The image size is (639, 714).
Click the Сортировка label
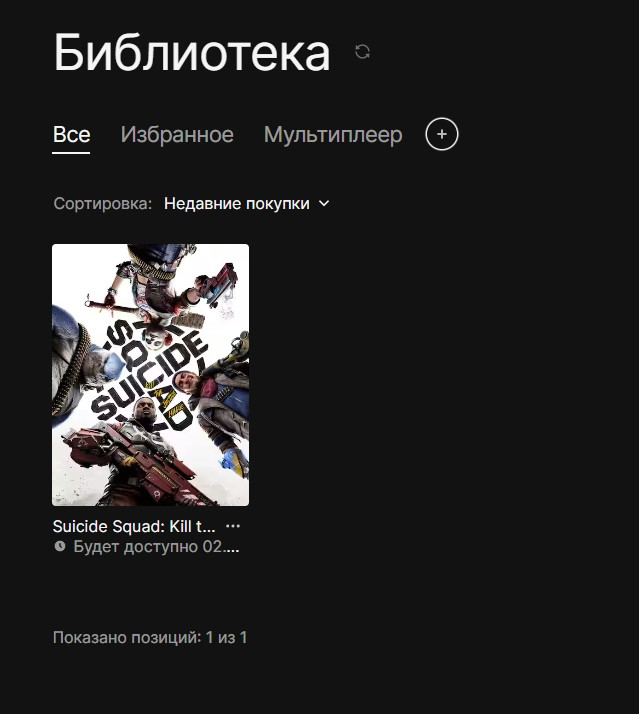pos(102,204)
